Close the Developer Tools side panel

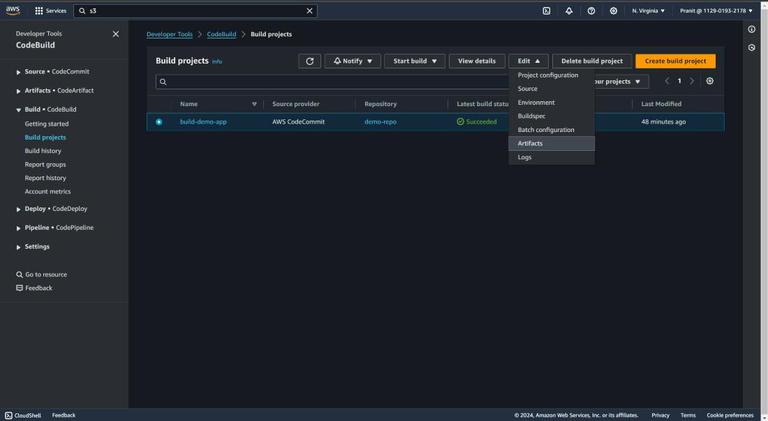116,34
